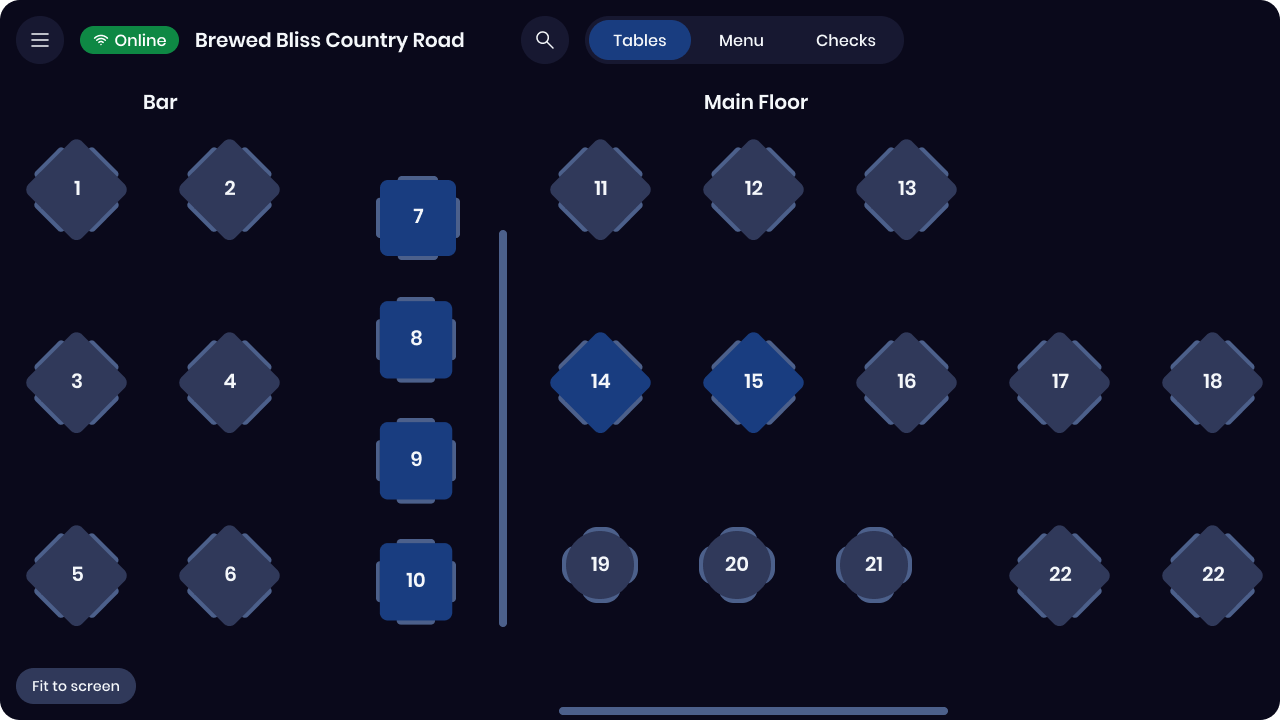Select bar table 6

click(230, 575)
